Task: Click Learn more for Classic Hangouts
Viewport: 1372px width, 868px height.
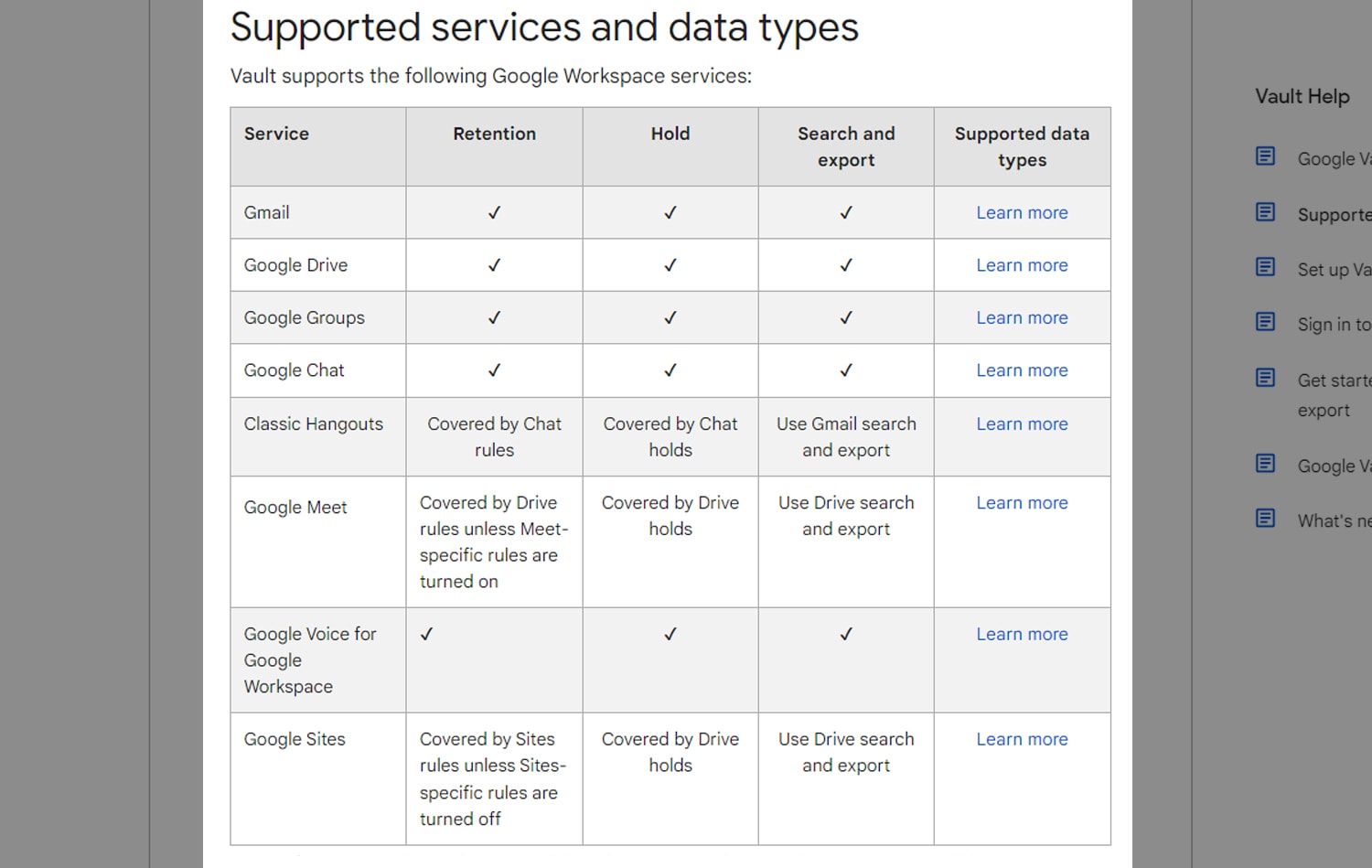Action: click(x=1022, y=423)
